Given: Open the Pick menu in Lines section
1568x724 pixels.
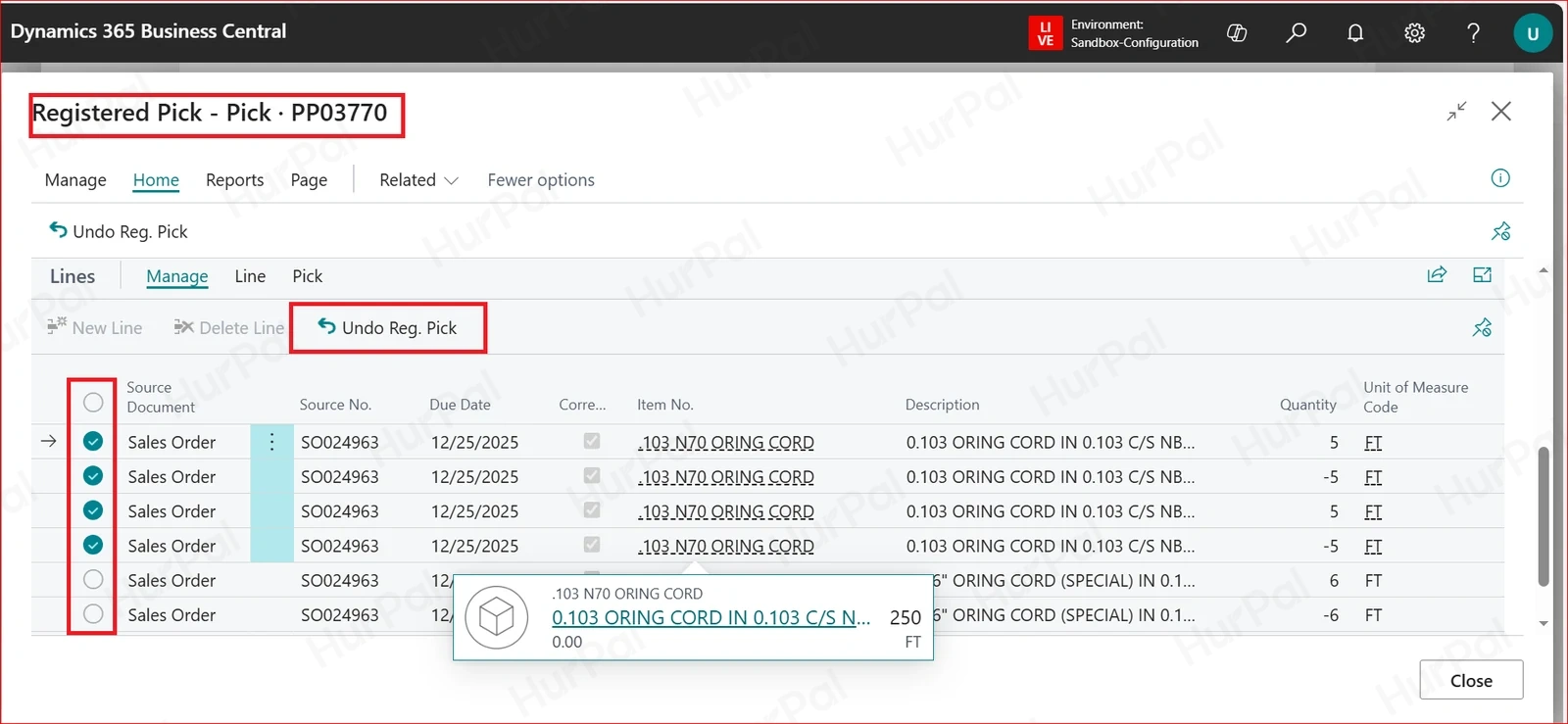Looking at the screenshot, I should [x=307, y=275].
